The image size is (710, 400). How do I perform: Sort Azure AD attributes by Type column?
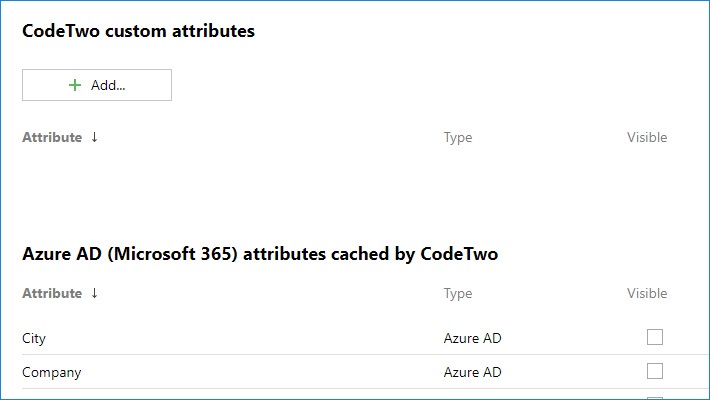point(457,294)
